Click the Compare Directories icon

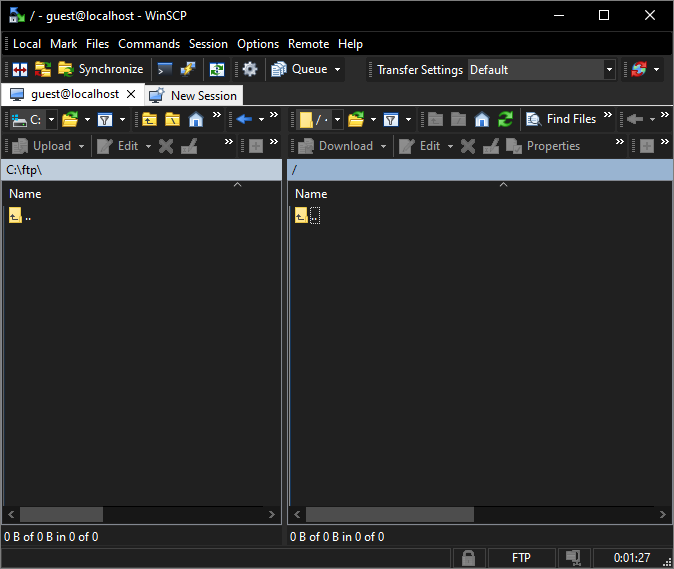pyautogui.click(x=19, y=69)
